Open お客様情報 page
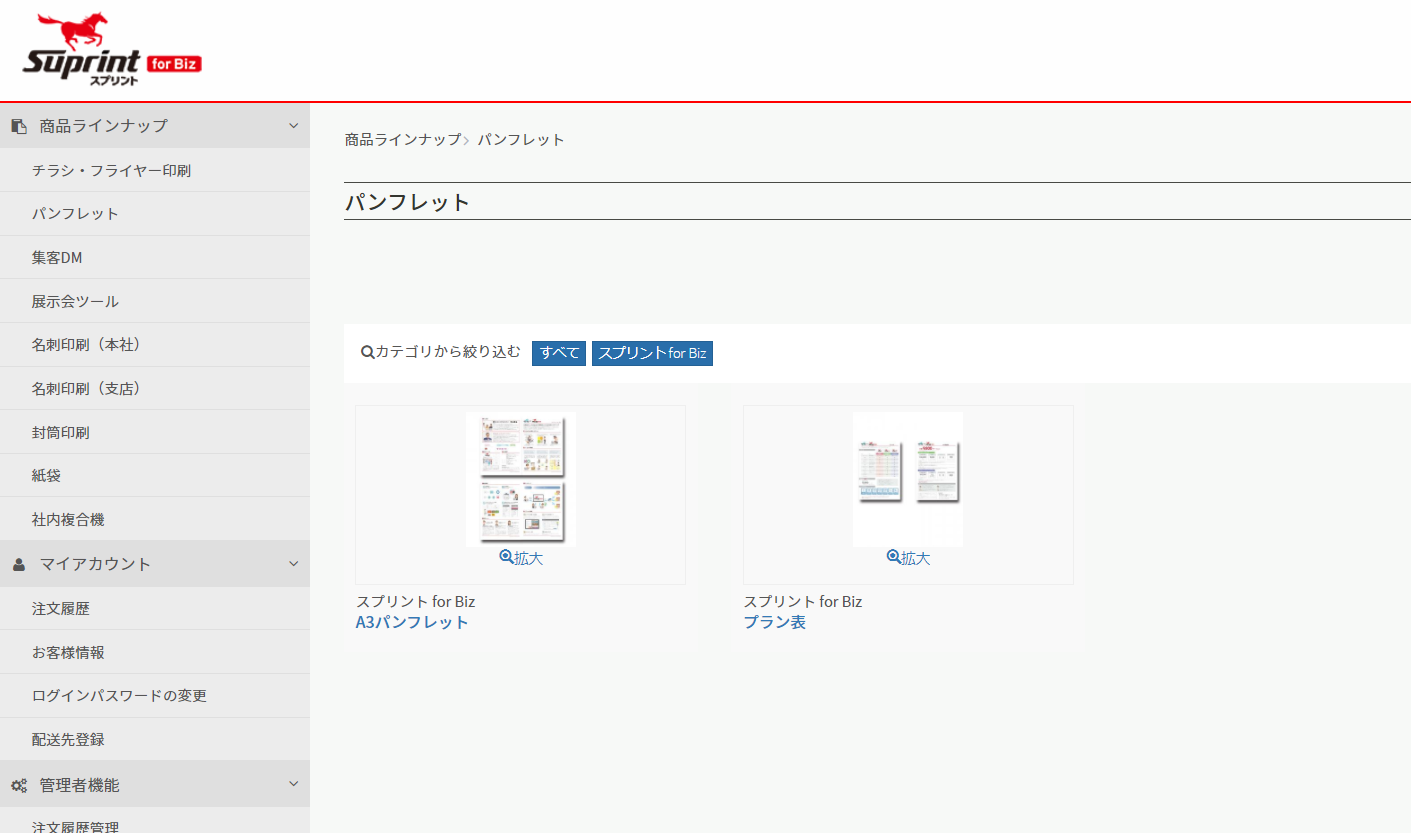Image resolution: width=1411 pixels, height=833 pixels. click(155, 652)
